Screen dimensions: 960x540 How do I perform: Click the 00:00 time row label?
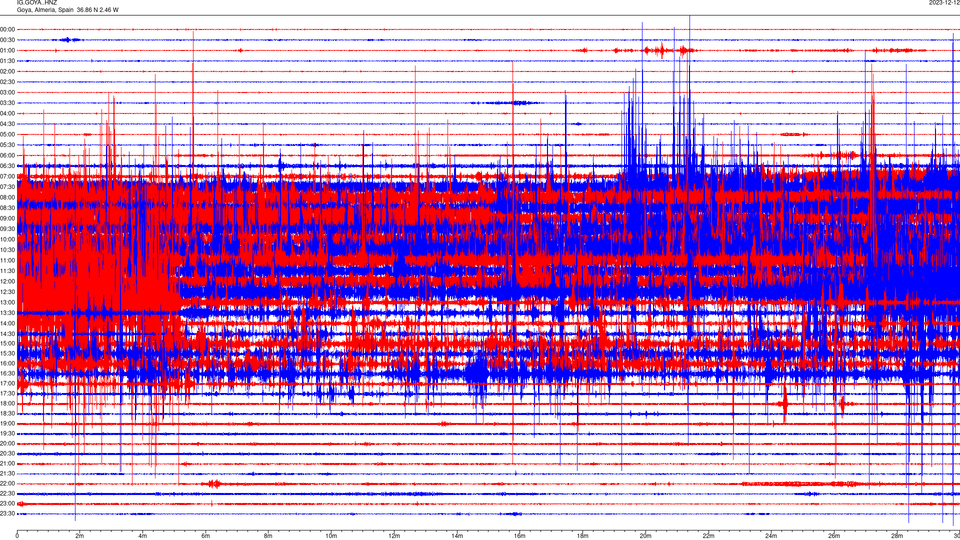coord(7,29)
